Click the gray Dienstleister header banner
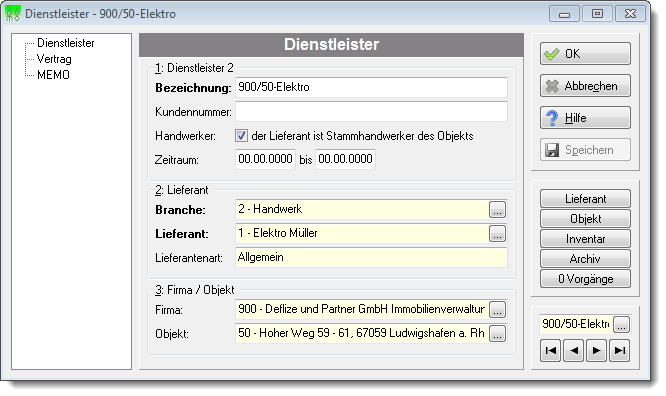This screenshot has height=396, width=666. tap(331, 45)
